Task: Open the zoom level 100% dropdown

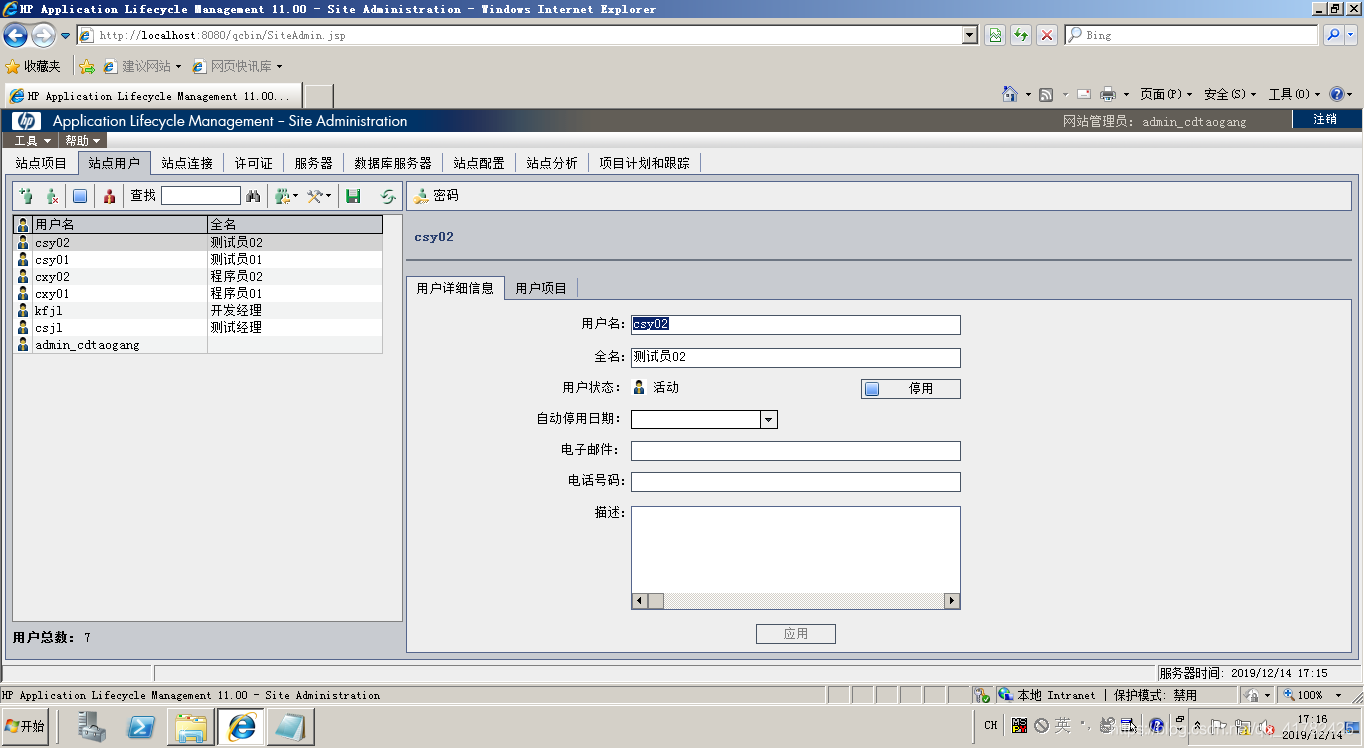Action: (x=1339, y=695)
